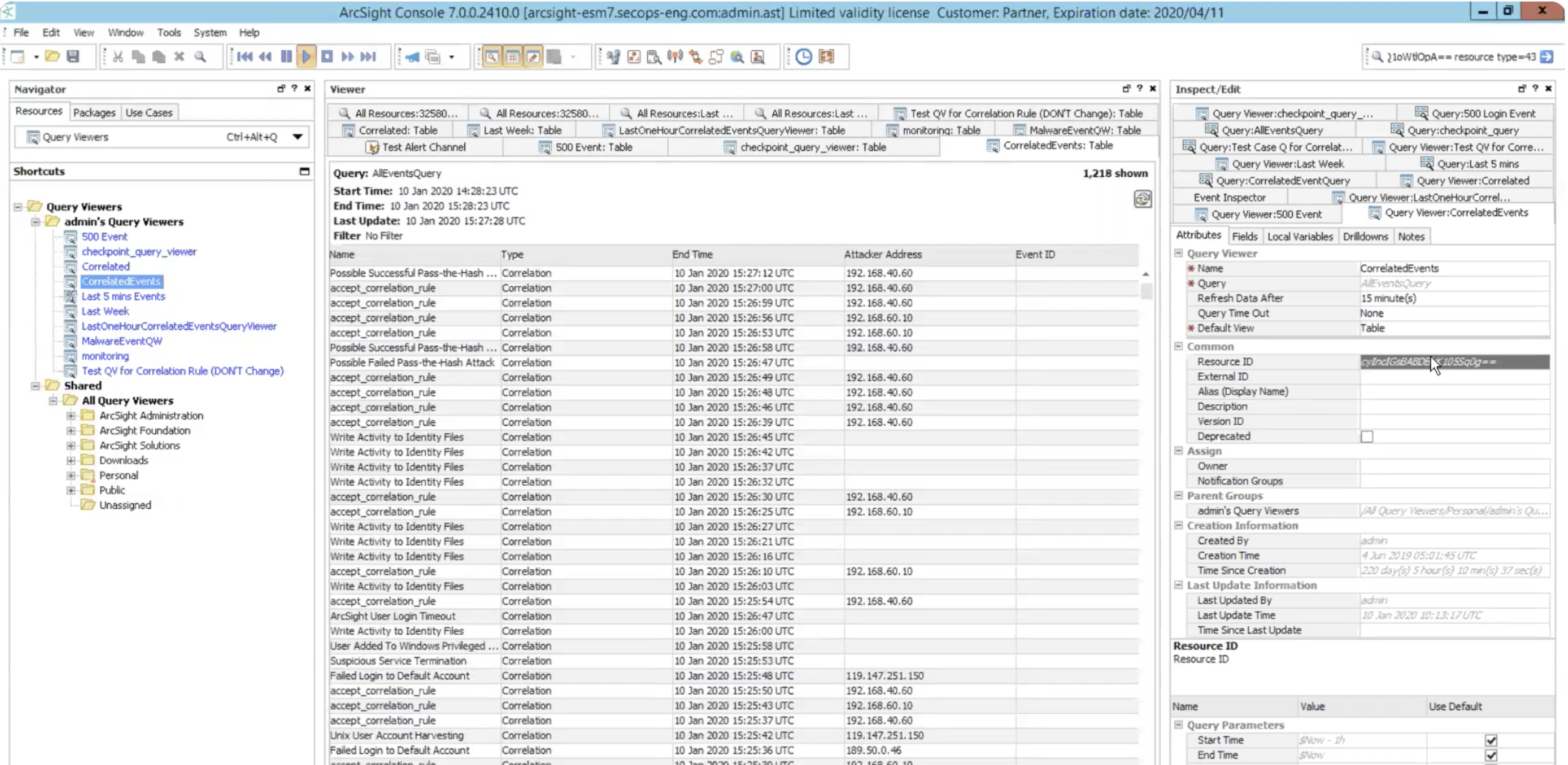Image resolution: width=1568 pixels, height=765 pixels.
Task: Click the dashboard grid icon beside clock
Action: coord(826,56)
